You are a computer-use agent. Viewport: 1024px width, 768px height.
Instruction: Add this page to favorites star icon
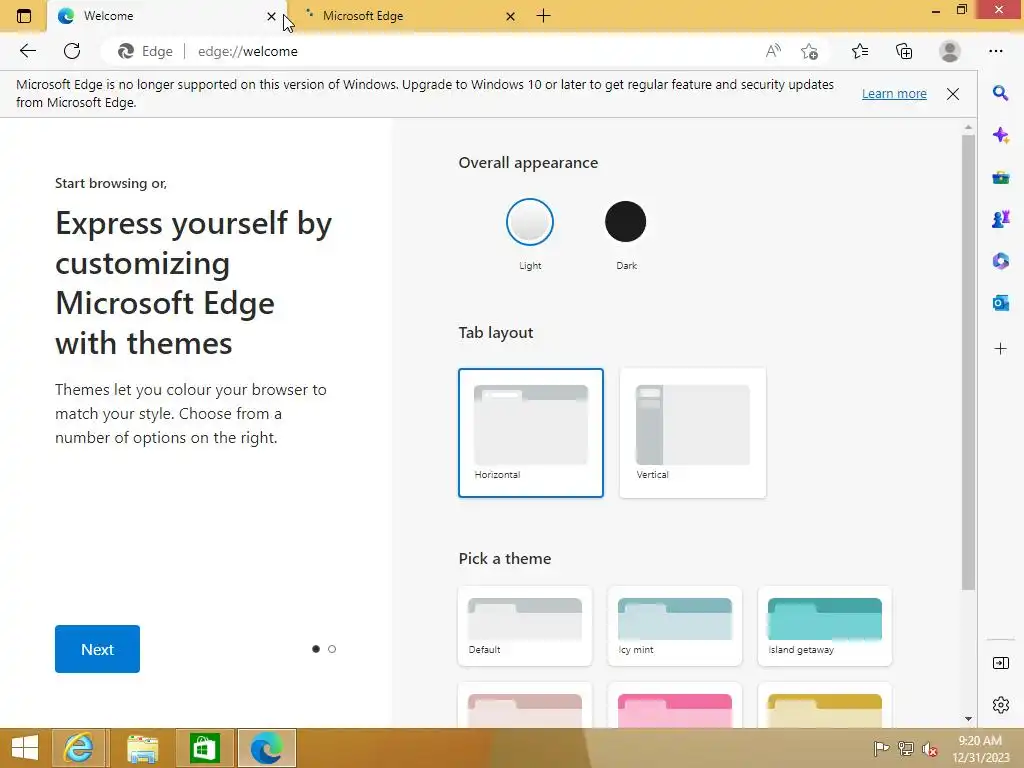(x=809, y=51)
